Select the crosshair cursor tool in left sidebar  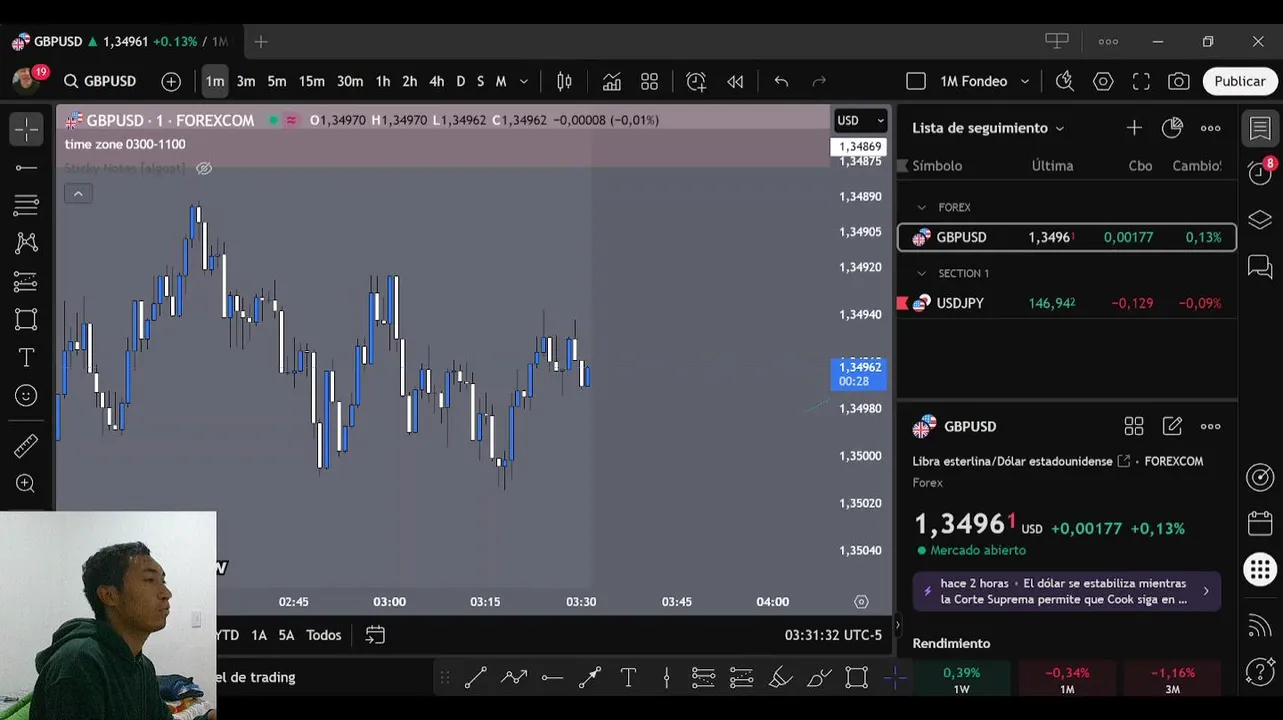coord(26,129)
